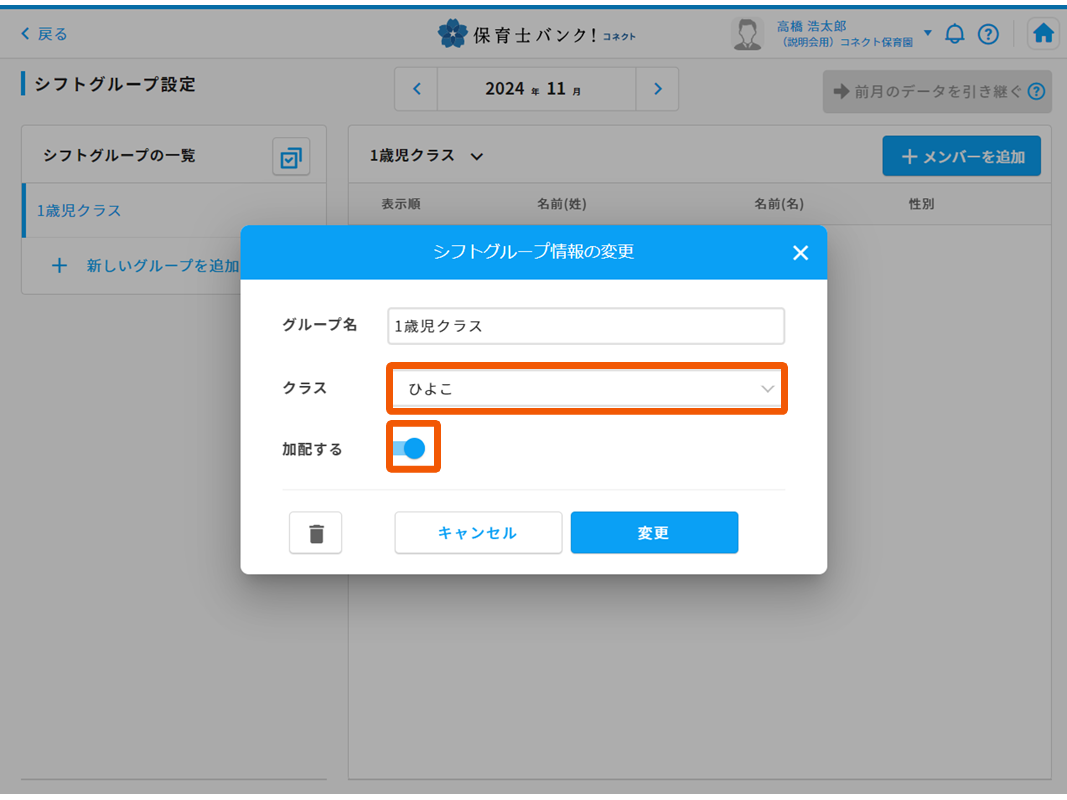Expand the 1歳児クラス group header dropdown
Viewport: 1067px width, 800px height.
pos(477,156)
